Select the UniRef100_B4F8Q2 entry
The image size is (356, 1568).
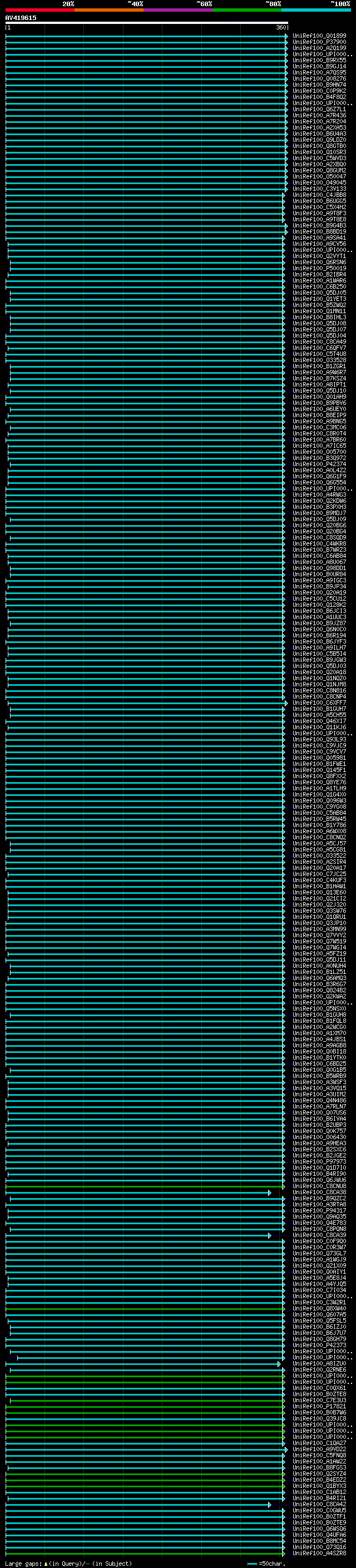[x=319, y=97]
